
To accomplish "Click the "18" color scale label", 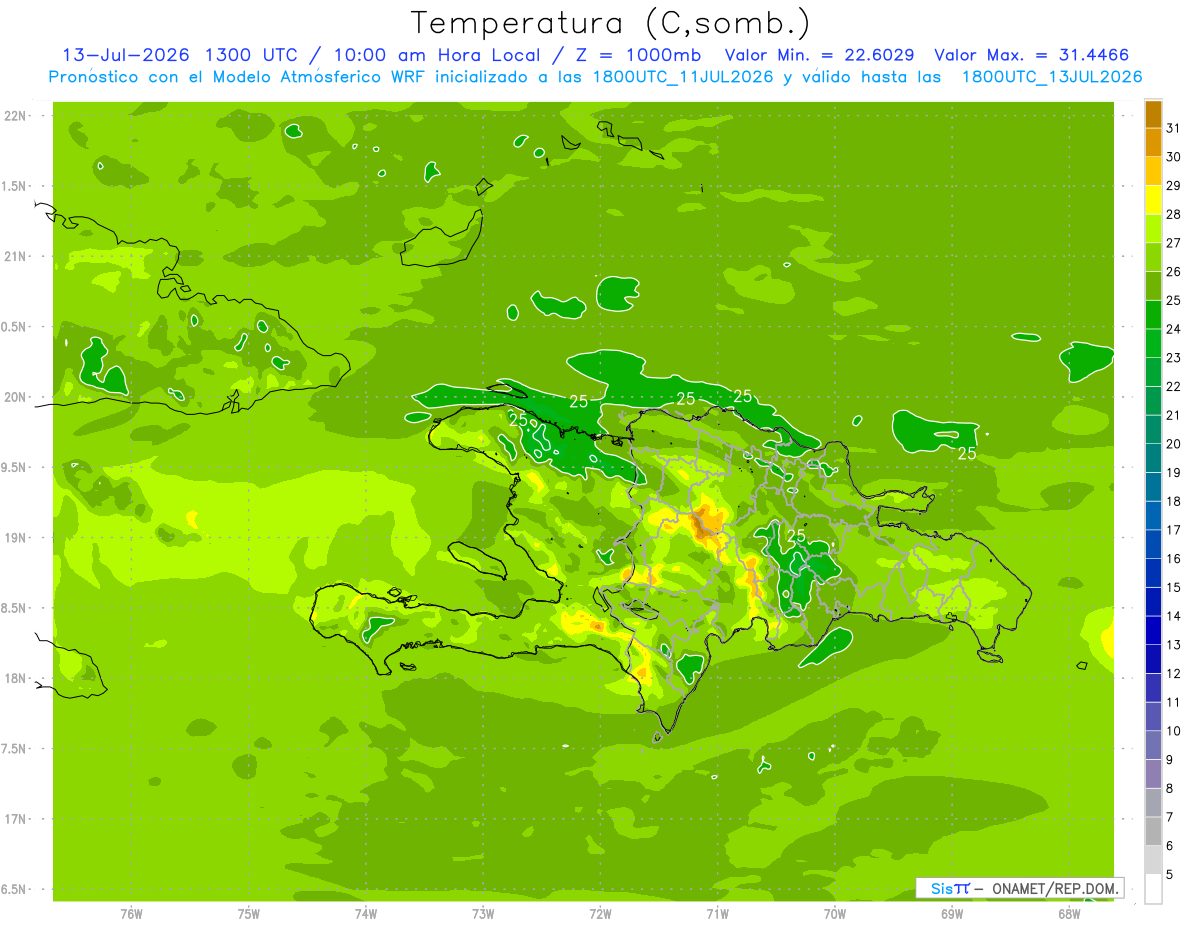I will point(1174,501).
